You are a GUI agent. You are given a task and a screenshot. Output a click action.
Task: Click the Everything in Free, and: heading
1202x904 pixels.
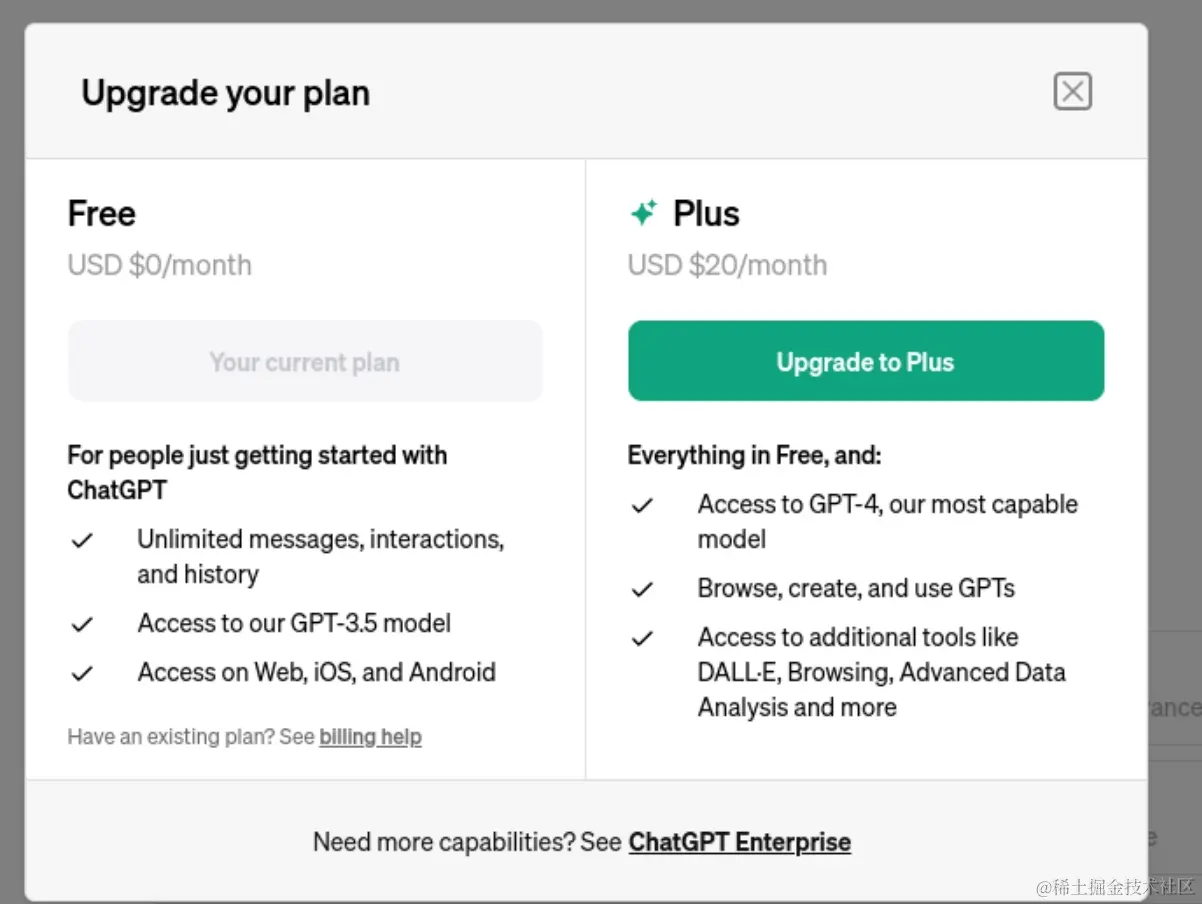click(754, 456)
